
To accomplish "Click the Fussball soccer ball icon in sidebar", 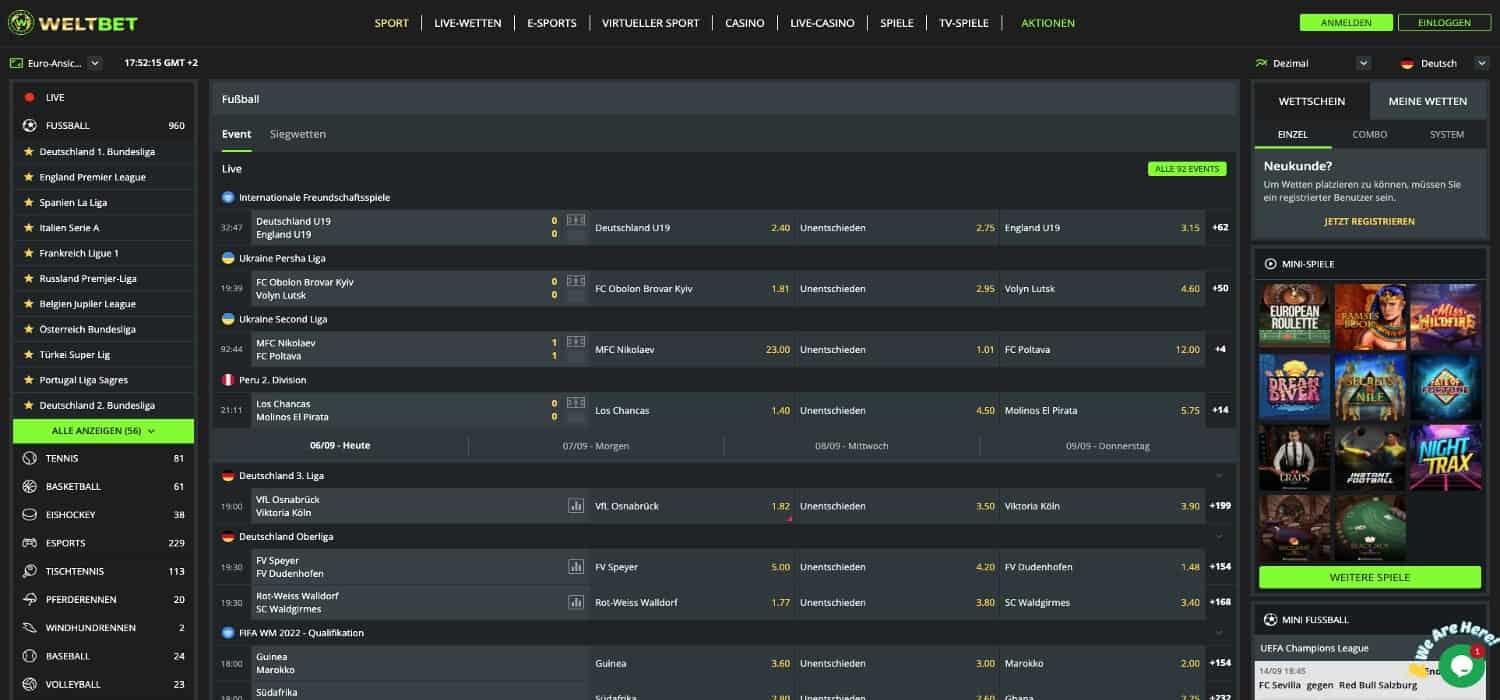I will 29,125.
